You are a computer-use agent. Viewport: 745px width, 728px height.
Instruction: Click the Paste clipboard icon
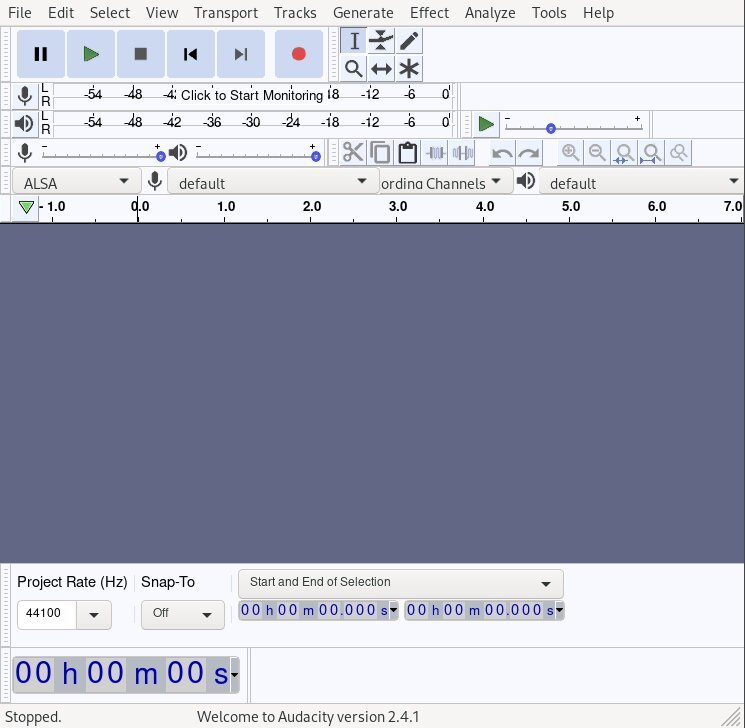point(408,153)
